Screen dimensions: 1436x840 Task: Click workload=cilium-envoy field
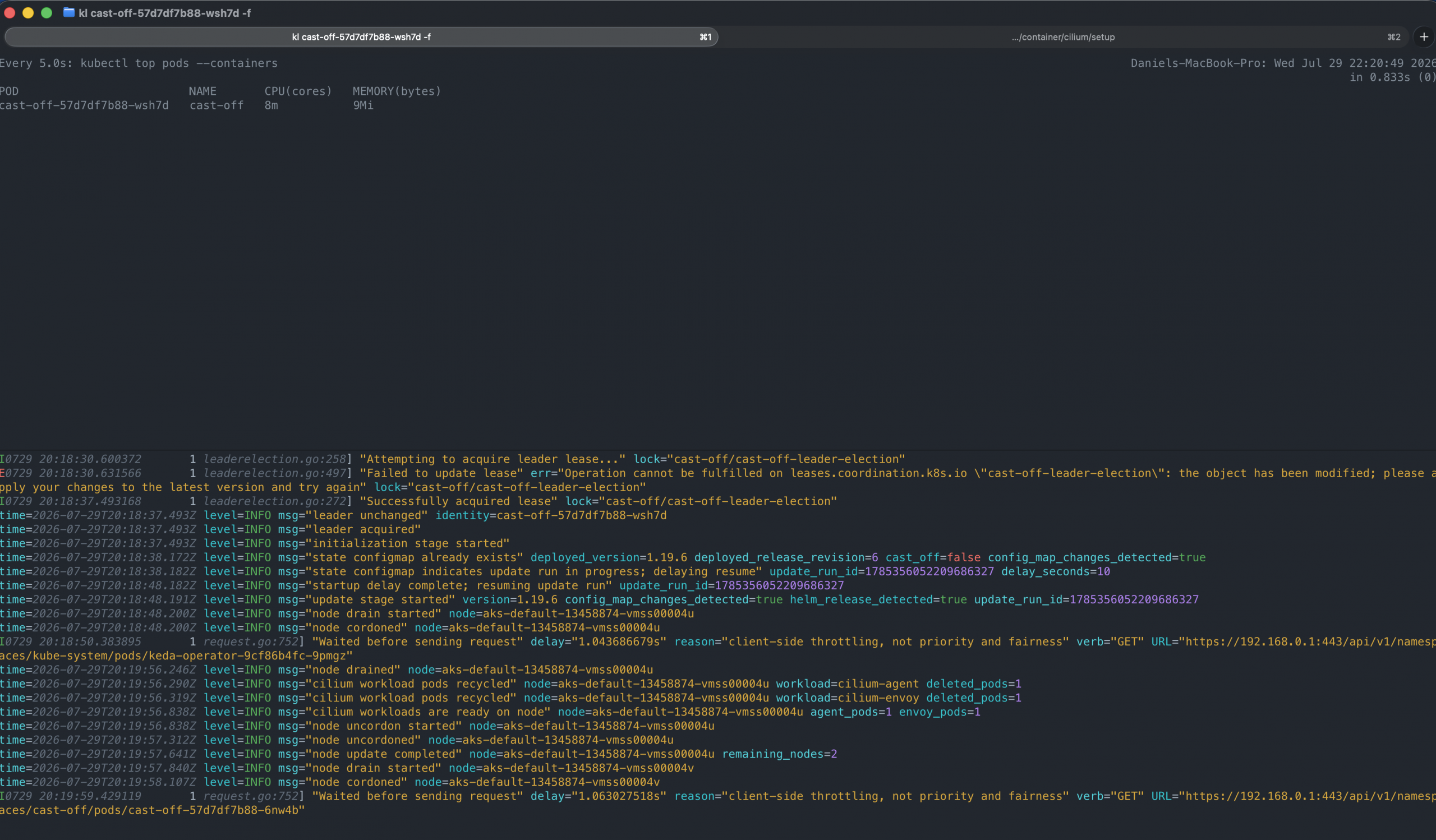[x=848, y=698]
